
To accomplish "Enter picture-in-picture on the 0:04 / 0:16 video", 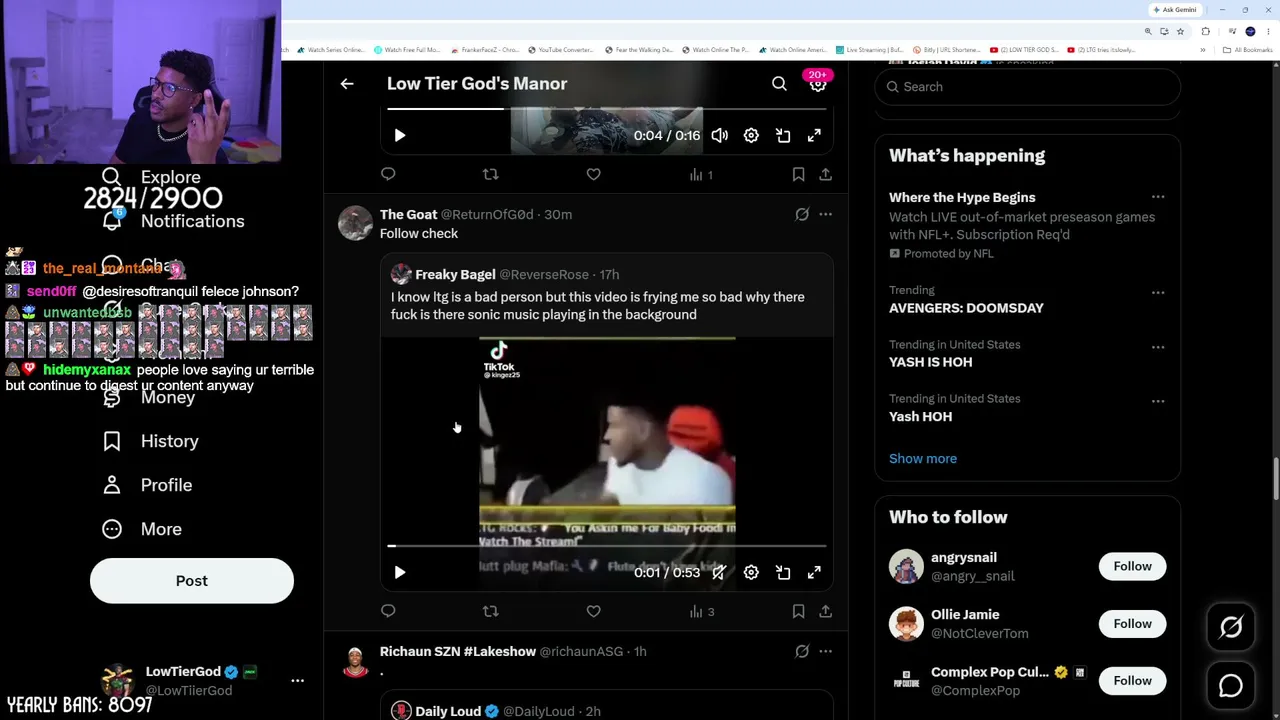I will [x=783, y=136].
